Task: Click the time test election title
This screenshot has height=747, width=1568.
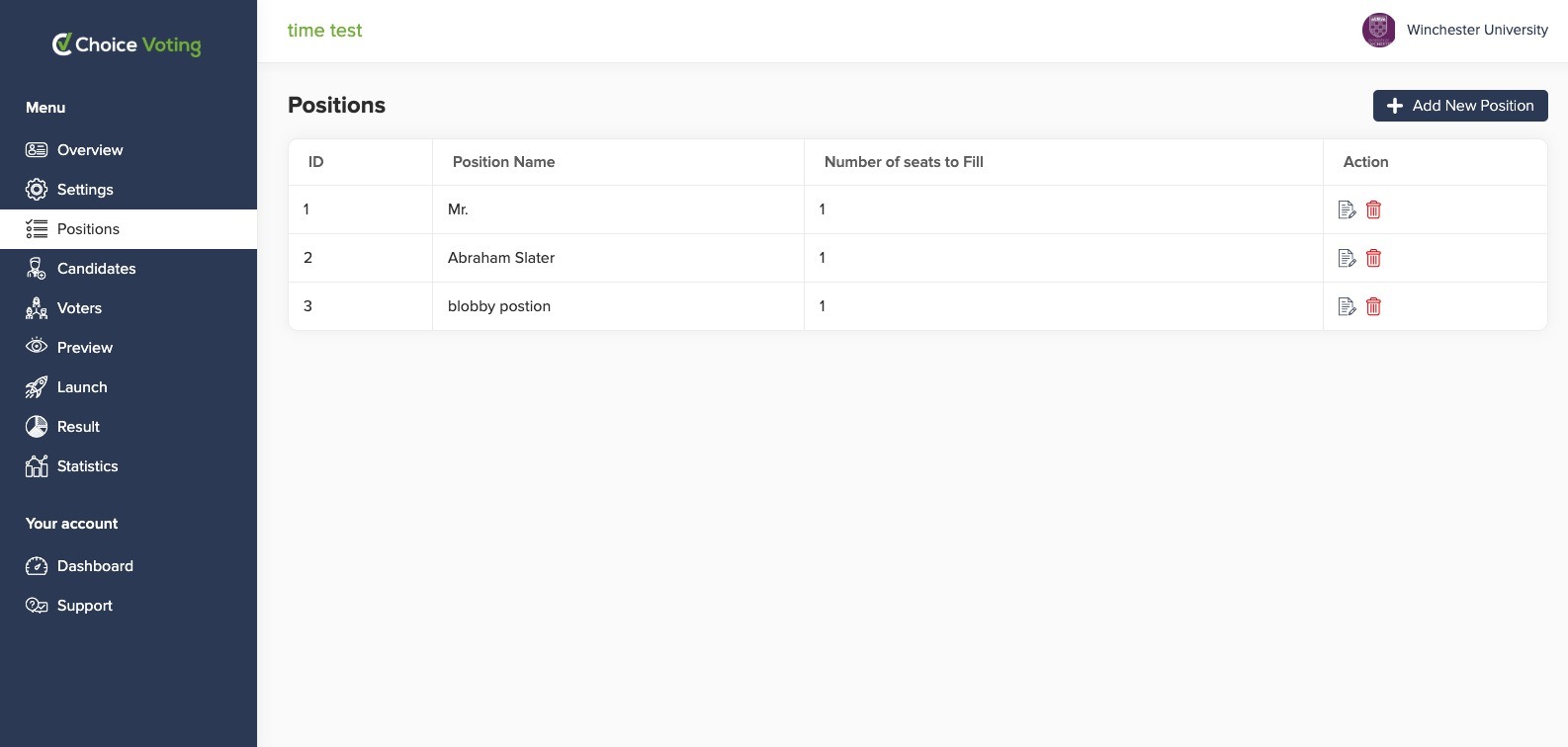Action: click(x=324, y=31)
